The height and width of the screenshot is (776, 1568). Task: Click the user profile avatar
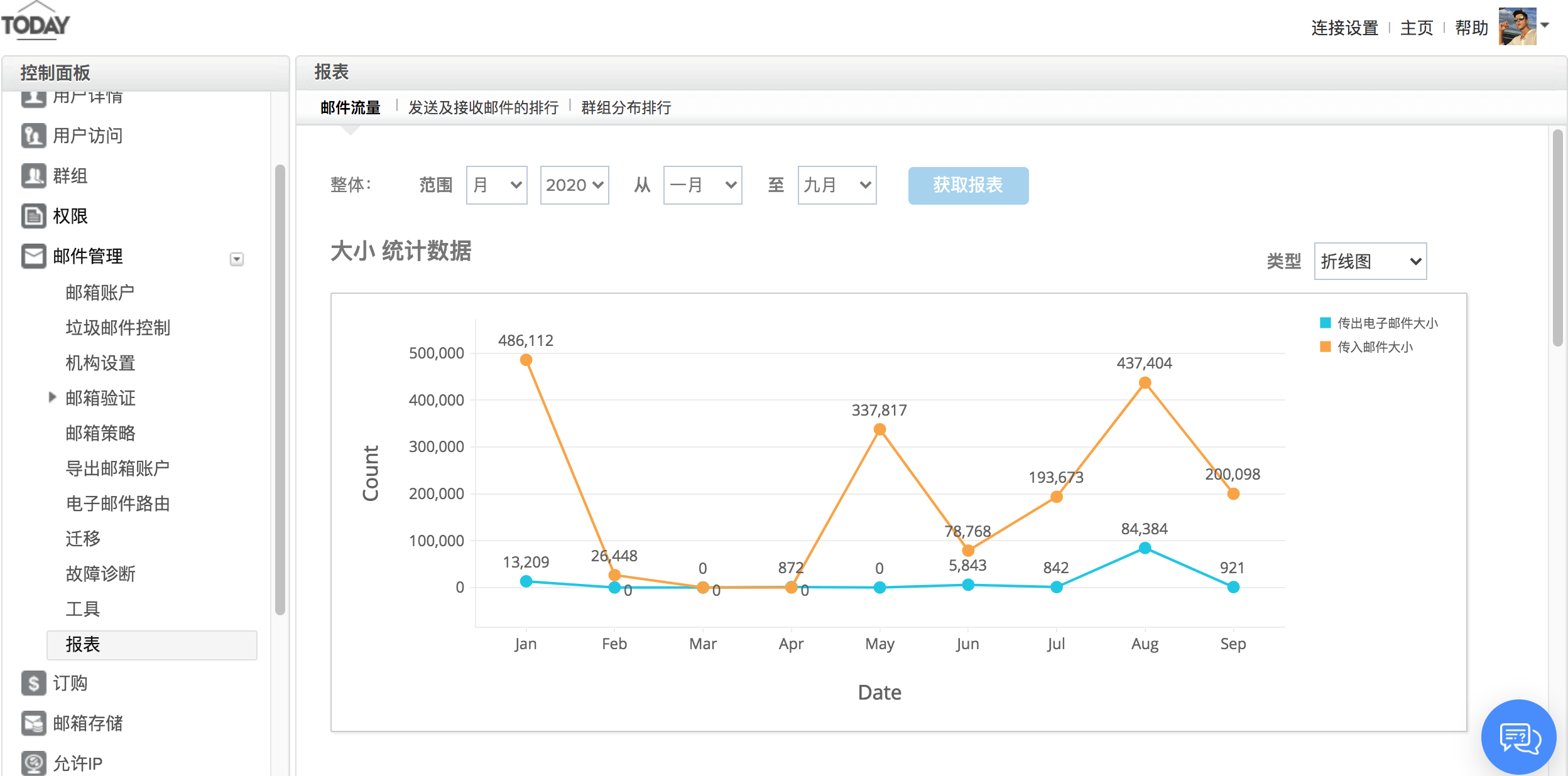(1517, 26)
